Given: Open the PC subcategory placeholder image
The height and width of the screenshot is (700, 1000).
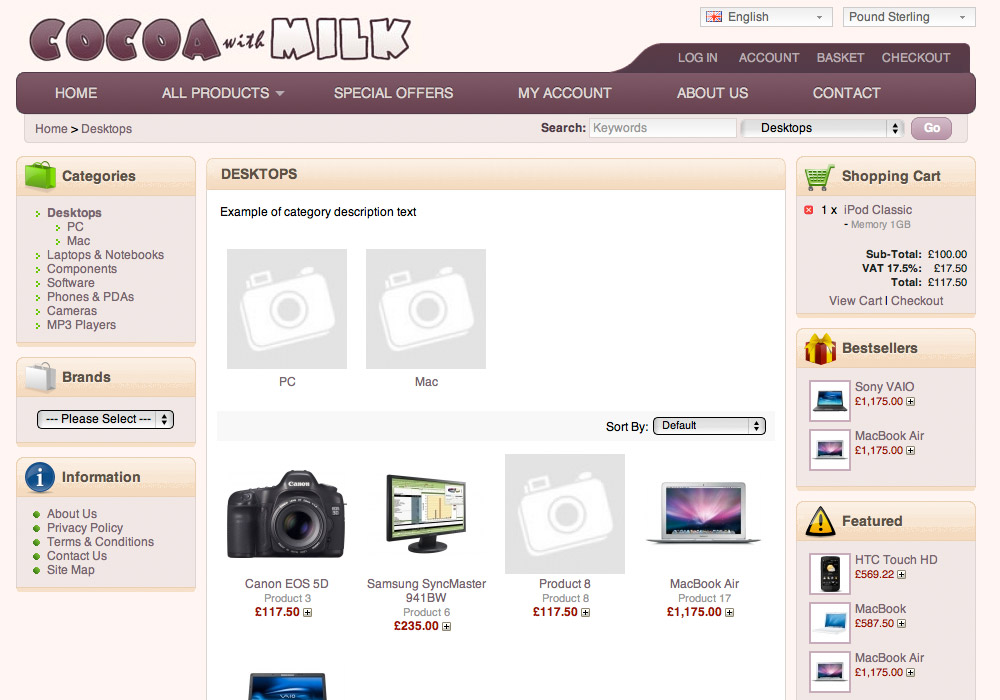Looking at the screenshot, I should point(287,309).
